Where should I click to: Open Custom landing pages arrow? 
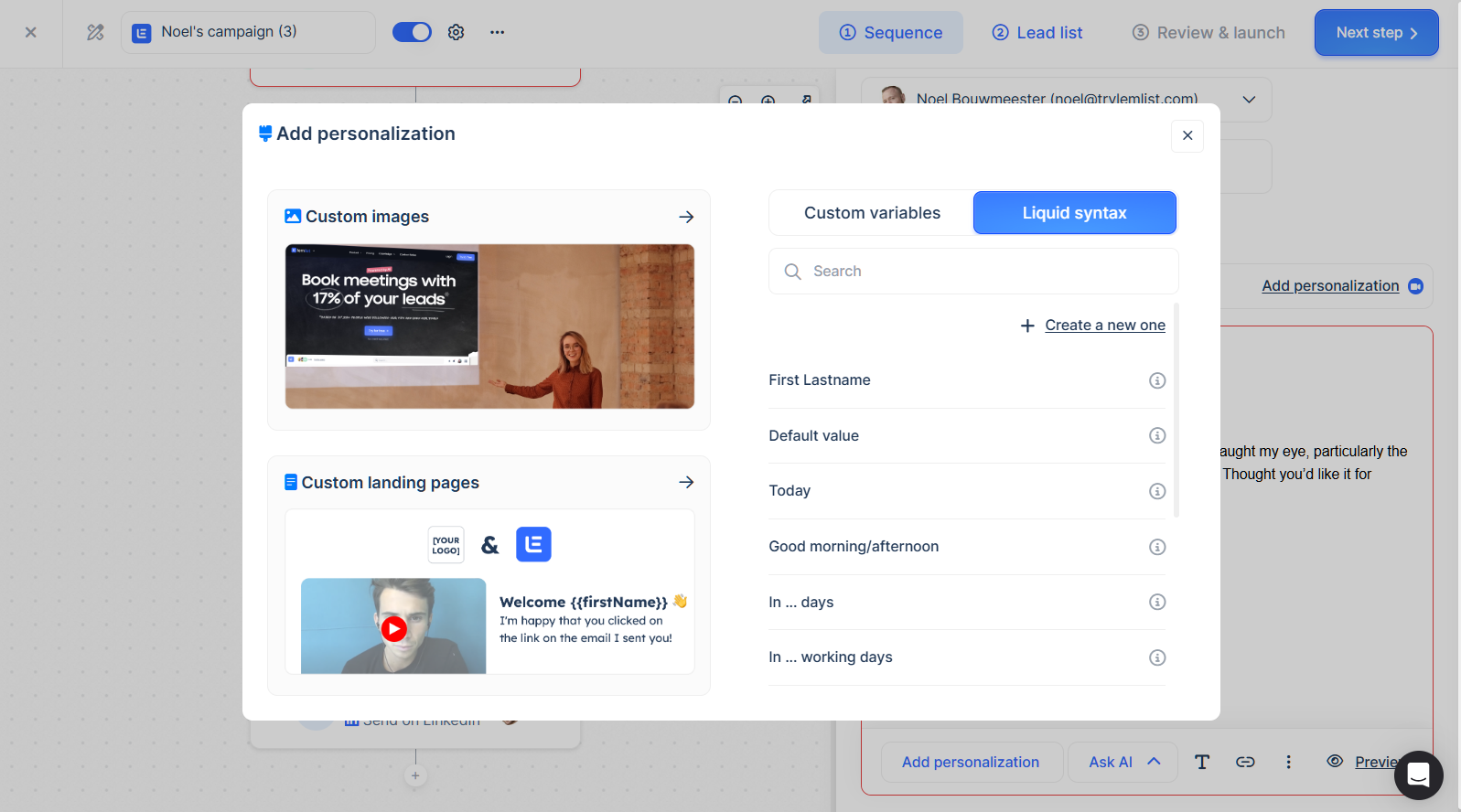(x=686, y=482)
